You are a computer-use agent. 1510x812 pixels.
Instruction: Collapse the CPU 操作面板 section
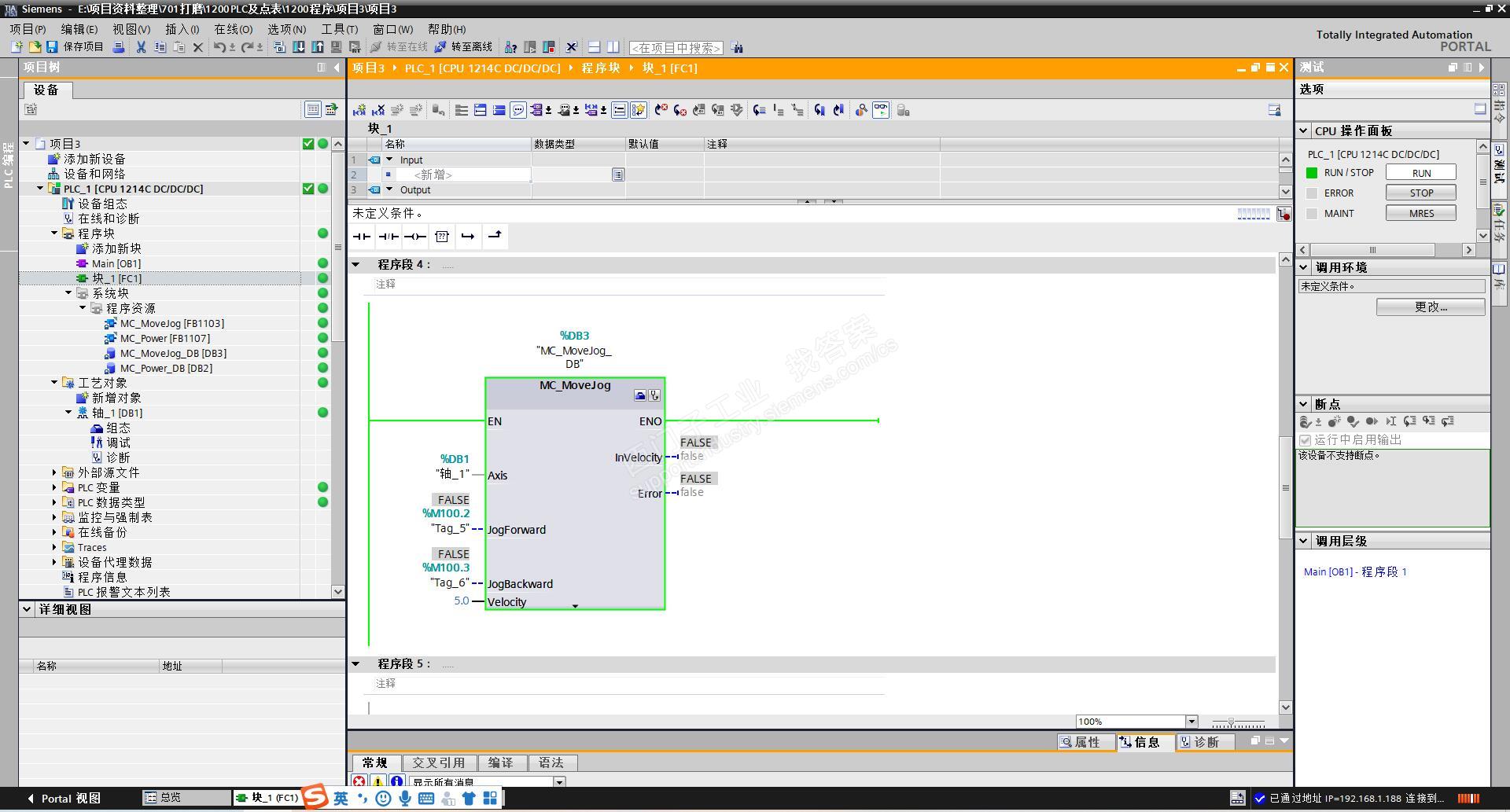[x=1304, y=131]
